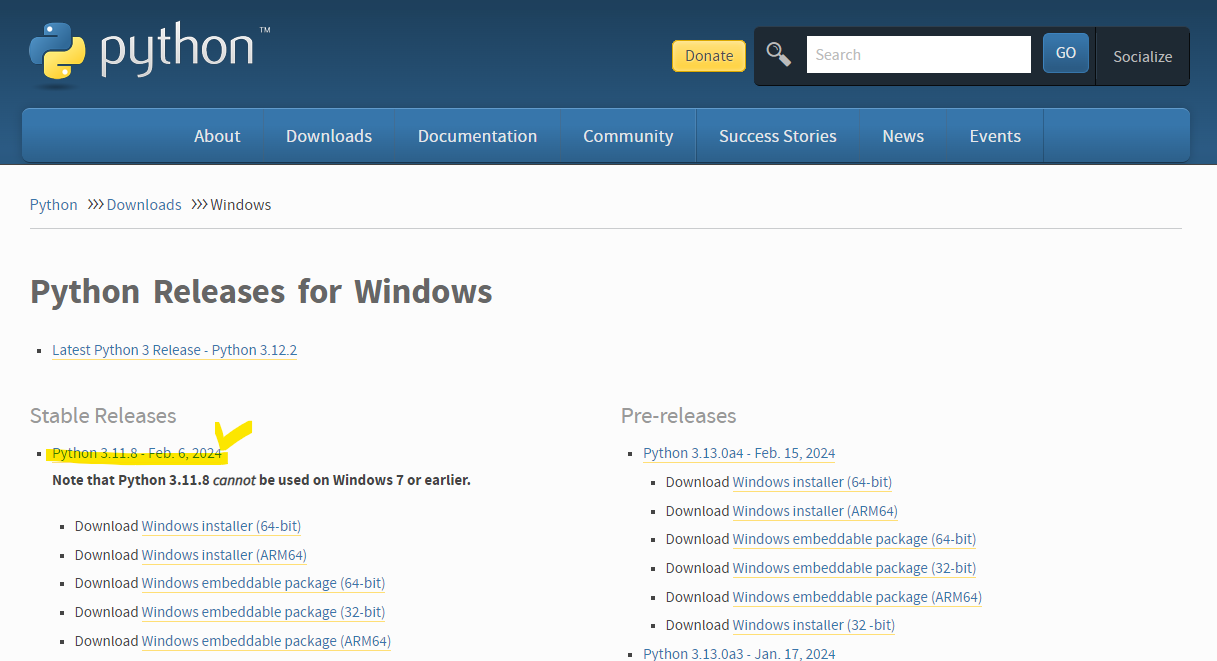Click the magnifying glass search icon
This screenshot has height=661, width=1217.
[778, 54]
